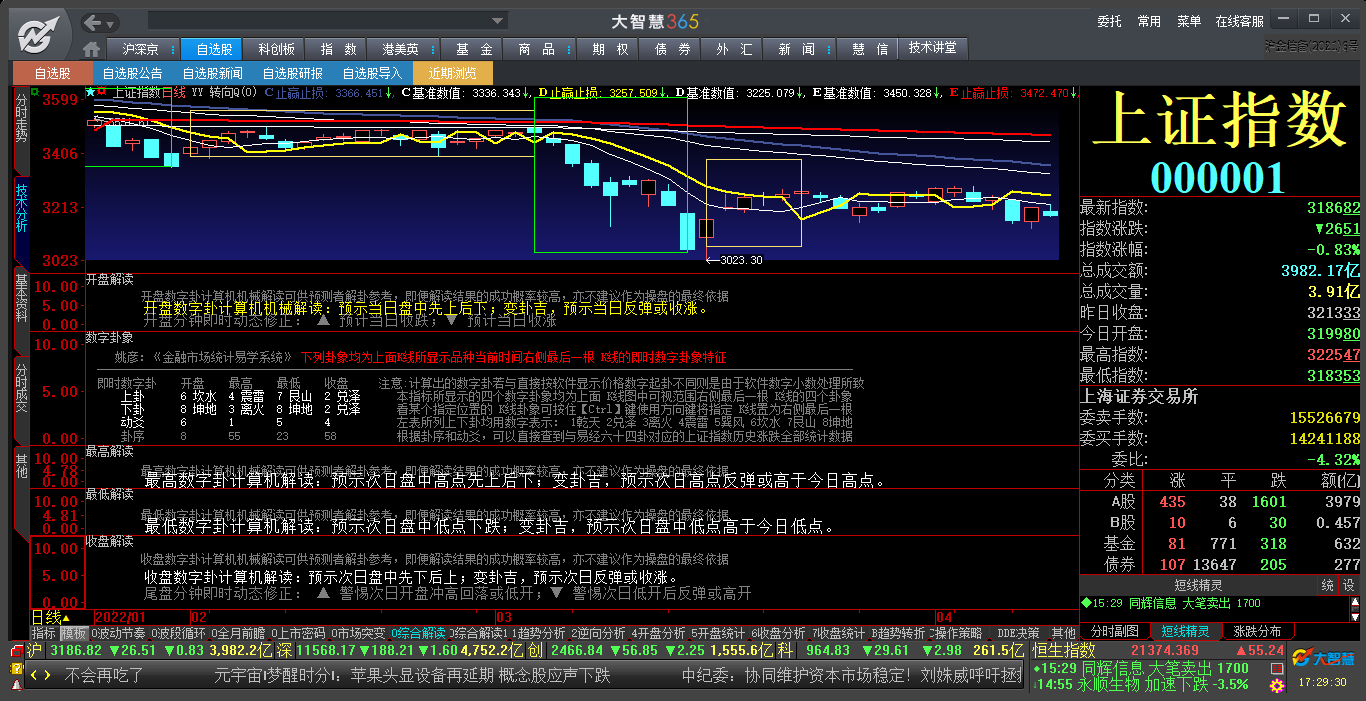Click the next-news arrow in the ticker
Viewport: 1366px width, 701px height.
[48, 675]
